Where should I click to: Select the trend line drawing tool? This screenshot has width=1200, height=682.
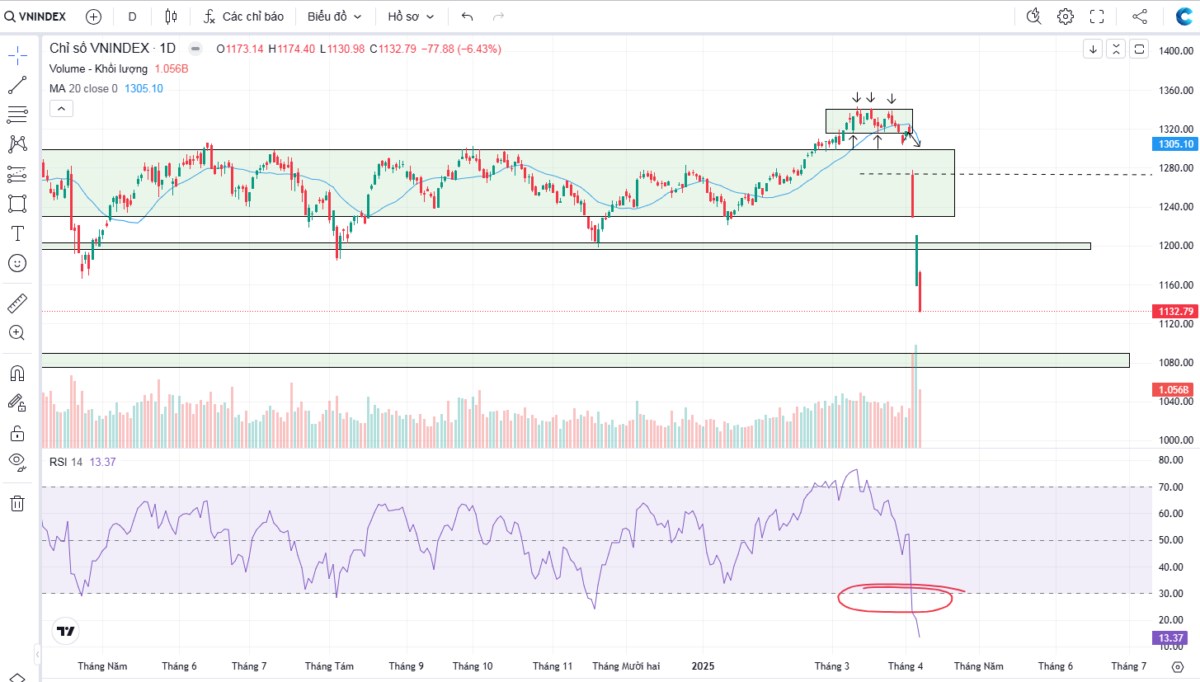point(17,85)
